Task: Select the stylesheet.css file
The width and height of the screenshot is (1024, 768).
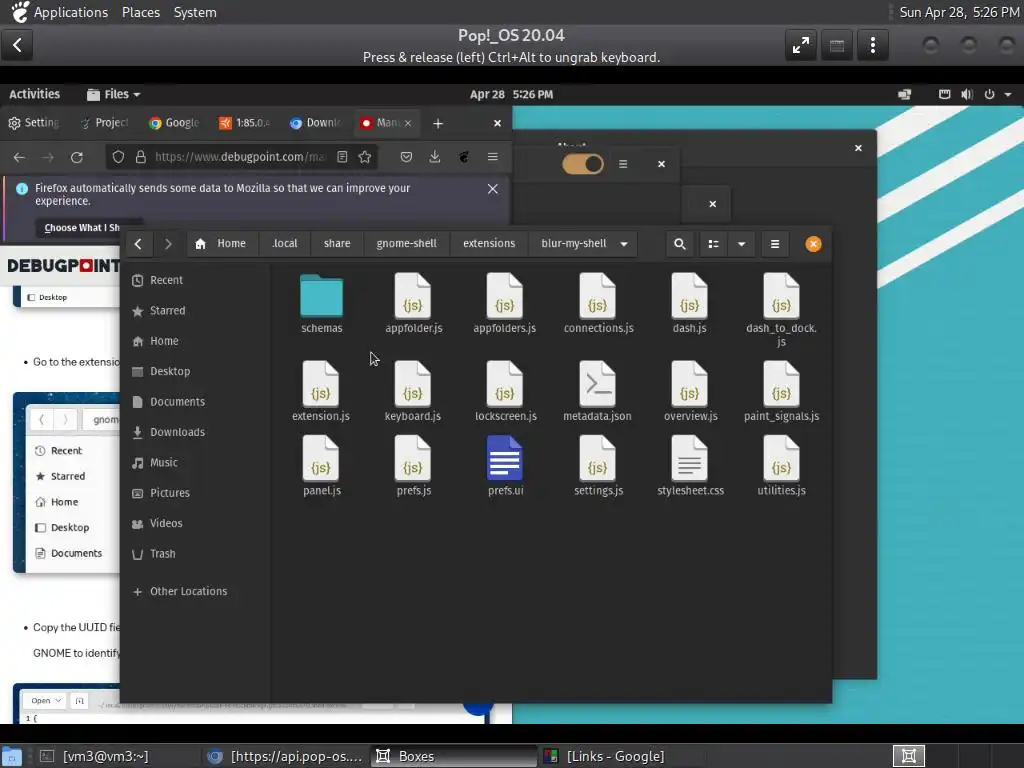Action: 690,466
